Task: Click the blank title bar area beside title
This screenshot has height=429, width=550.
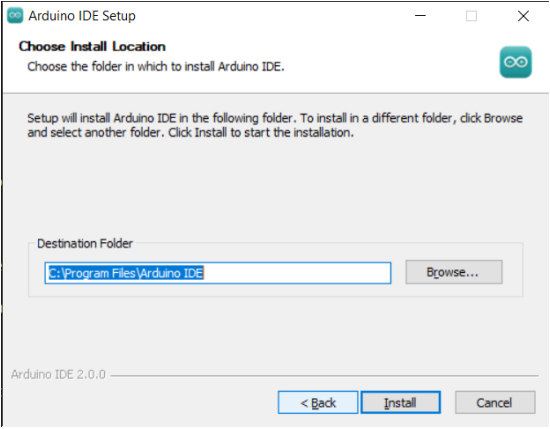Action: (274, 16)
